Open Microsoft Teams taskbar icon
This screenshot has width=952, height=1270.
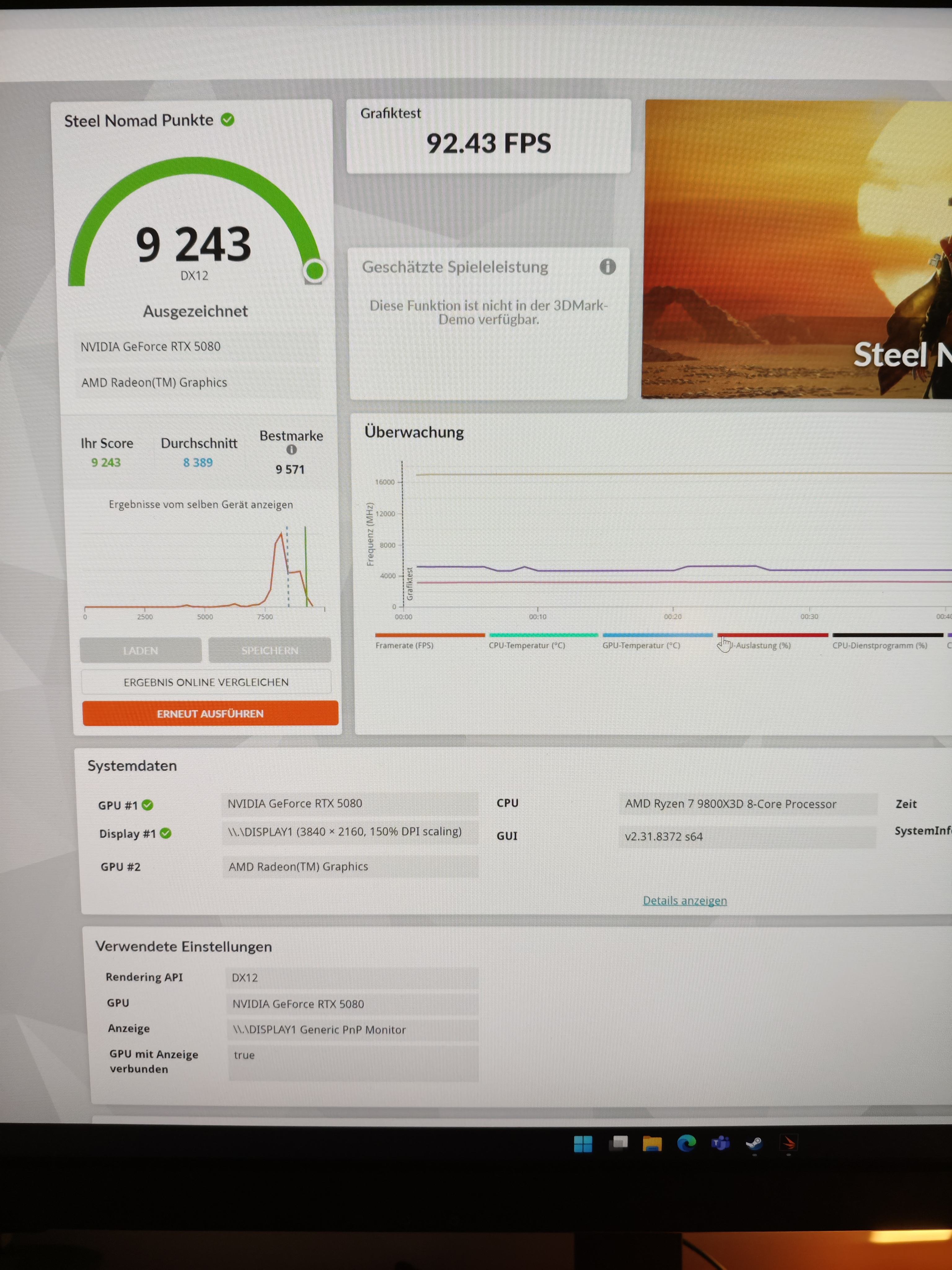coord(720,1144)
